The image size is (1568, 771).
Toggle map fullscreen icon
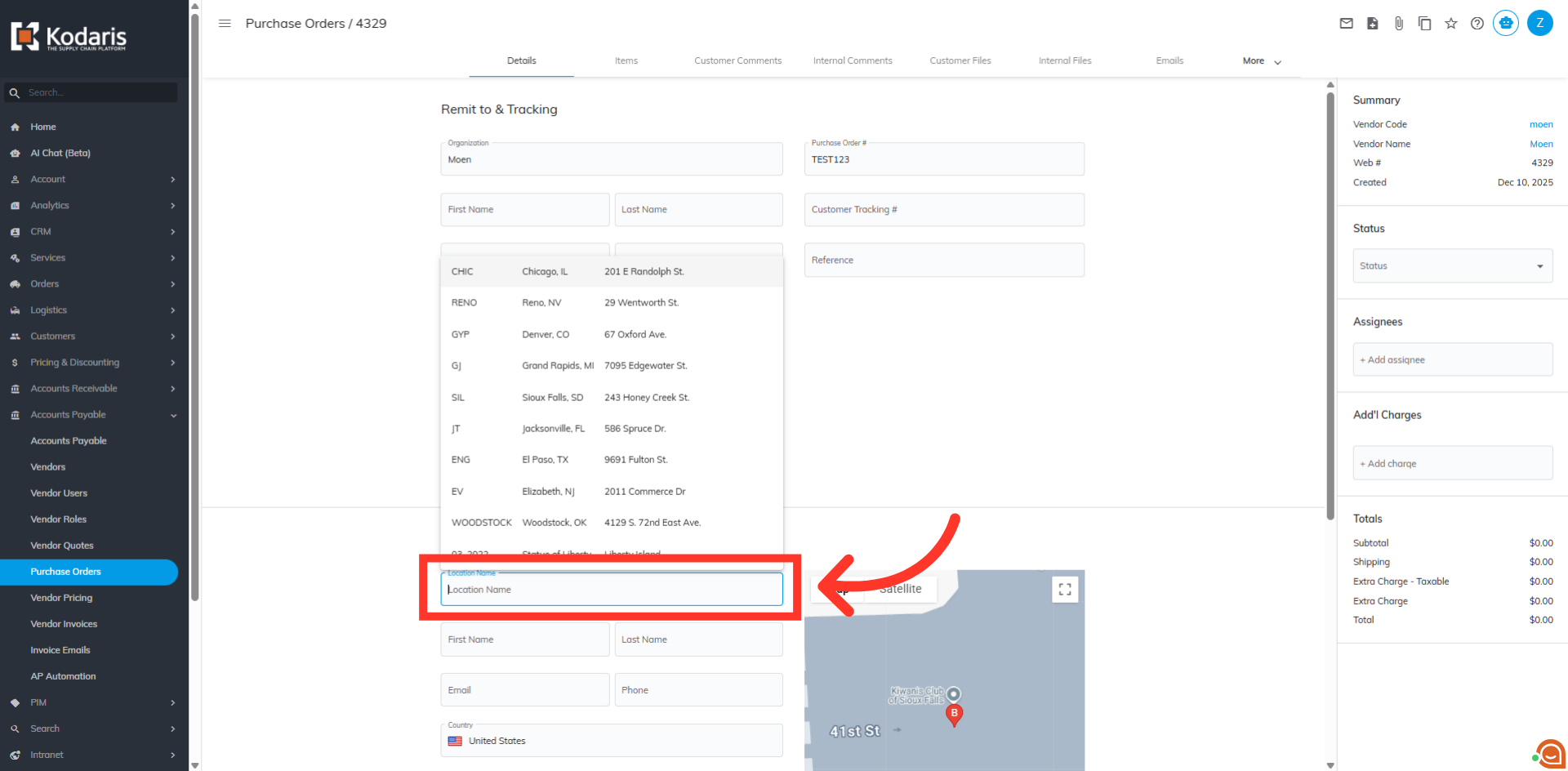pos(1065,590)
